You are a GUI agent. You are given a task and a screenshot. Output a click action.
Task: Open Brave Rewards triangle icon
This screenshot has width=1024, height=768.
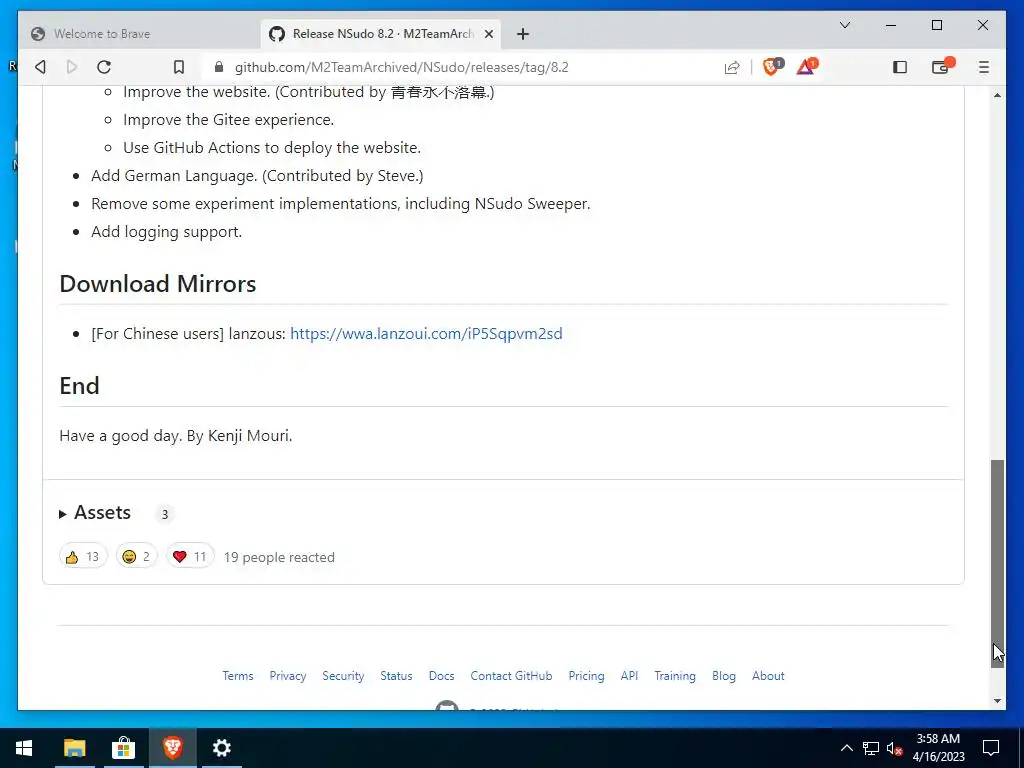807,66
